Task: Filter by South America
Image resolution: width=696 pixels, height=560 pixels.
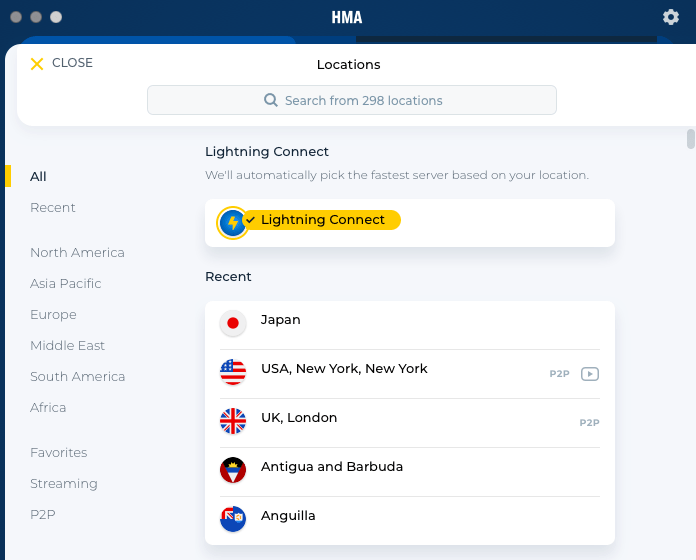Action: coord(78,377)
